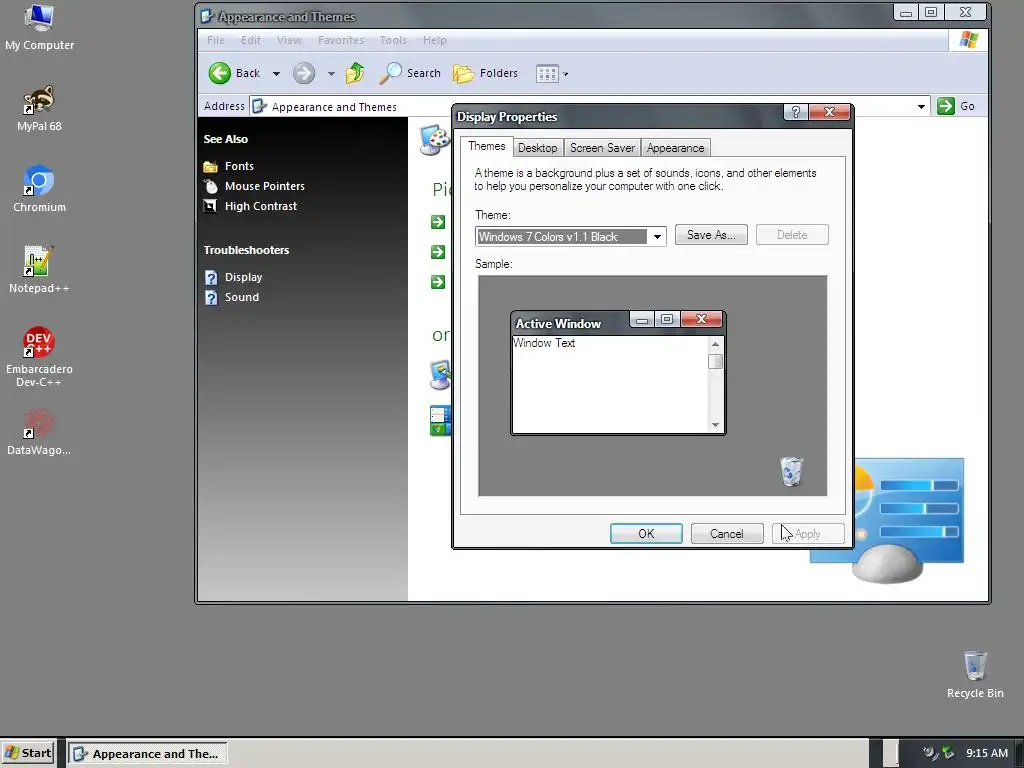Open the Tools menu
Image resolution: width=1024 pixels, height=768 pixels.
point(393,40)
